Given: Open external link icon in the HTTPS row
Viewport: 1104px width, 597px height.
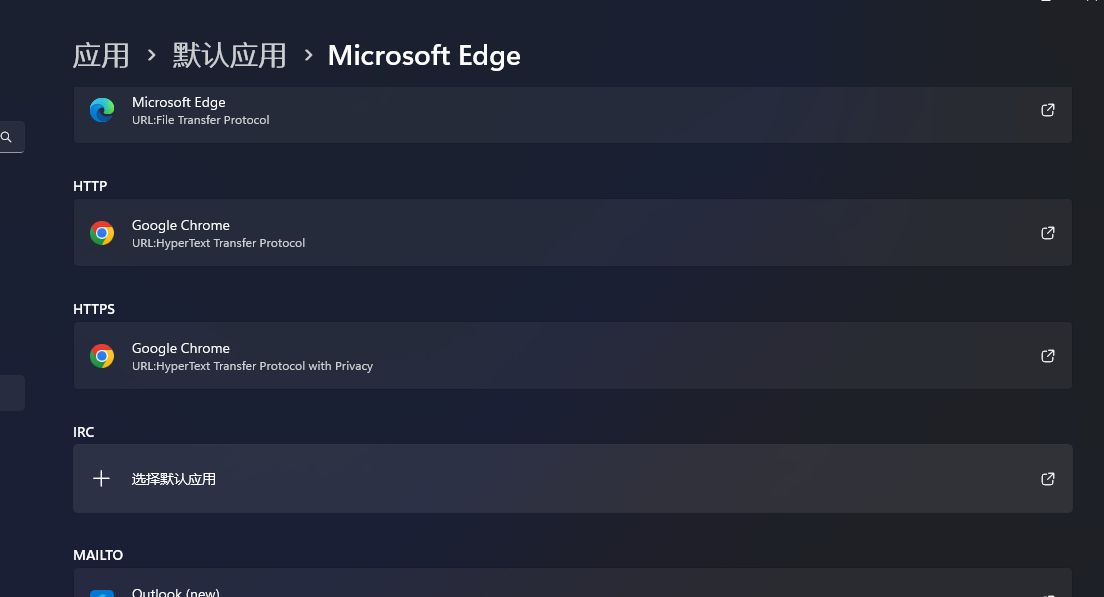Looking at the screenshot, I should coord(1048,356).
